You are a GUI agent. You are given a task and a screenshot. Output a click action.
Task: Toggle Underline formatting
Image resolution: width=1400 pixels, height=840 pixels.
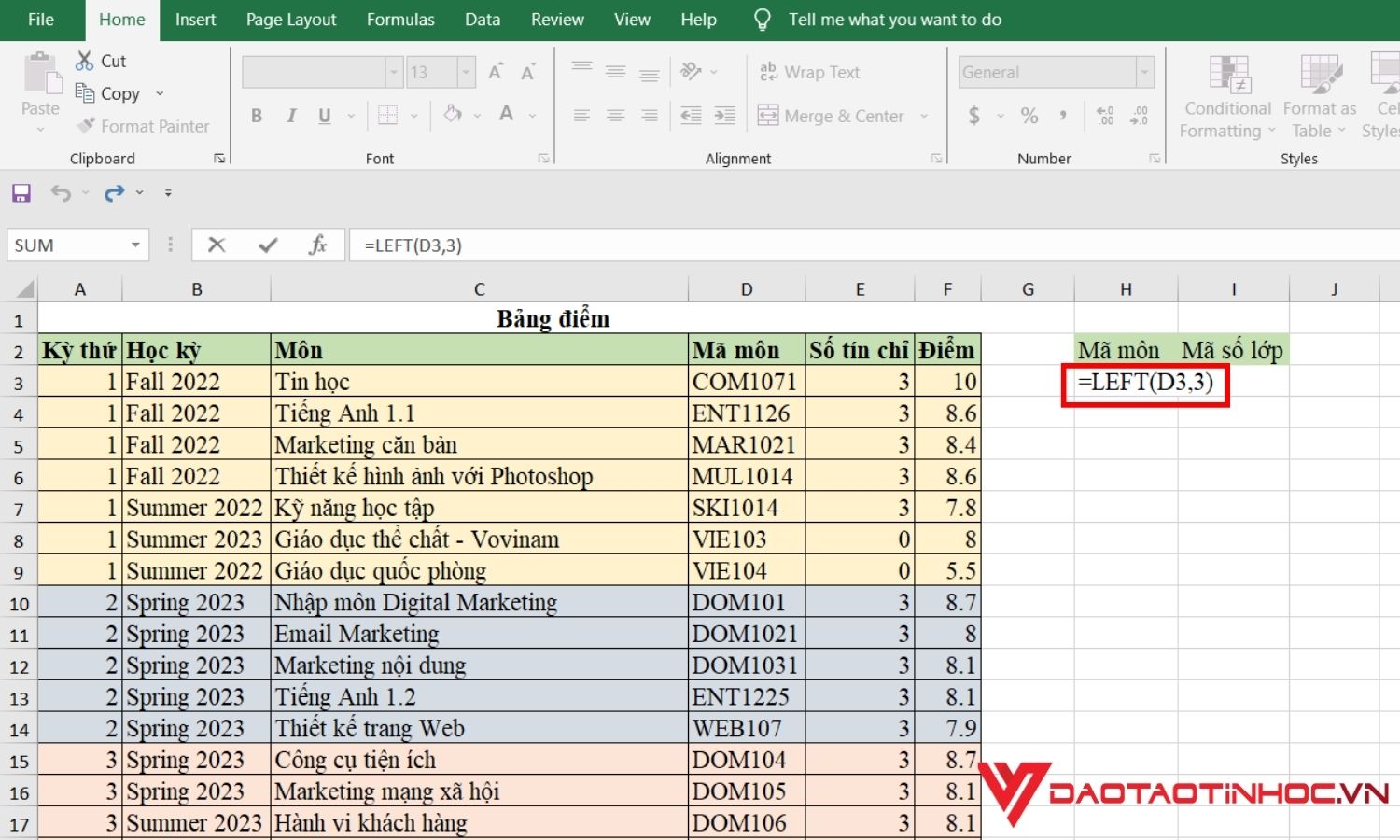pyautogui.click(x=324, y=115)
